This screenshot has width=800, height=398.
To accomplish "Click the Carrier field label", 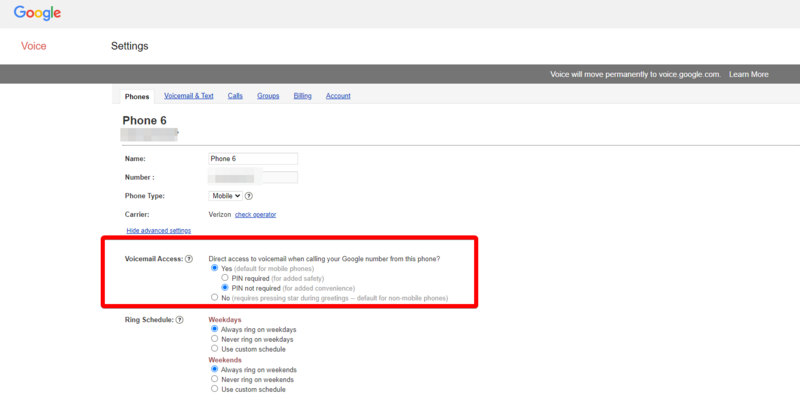I will (x=137, y=215).
